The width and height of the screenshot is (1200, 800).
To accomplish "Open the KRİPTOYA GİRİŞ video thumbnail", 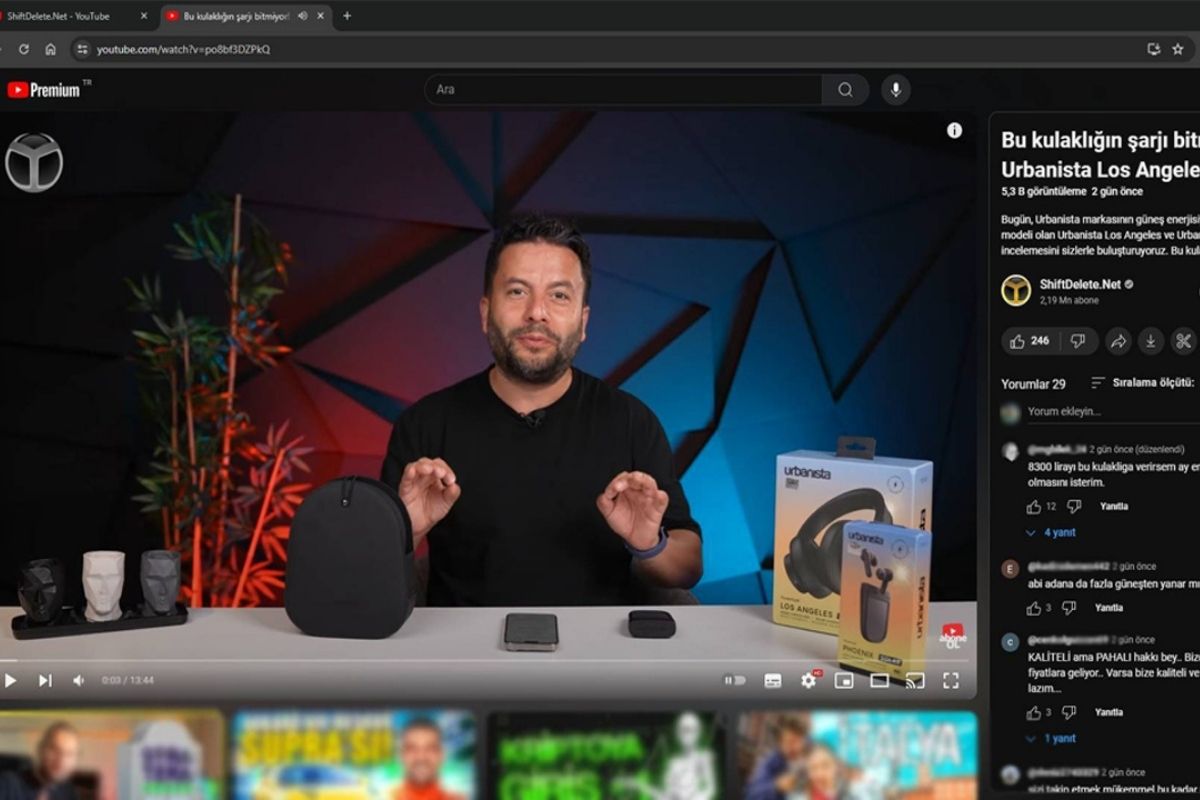I will 604,756.
